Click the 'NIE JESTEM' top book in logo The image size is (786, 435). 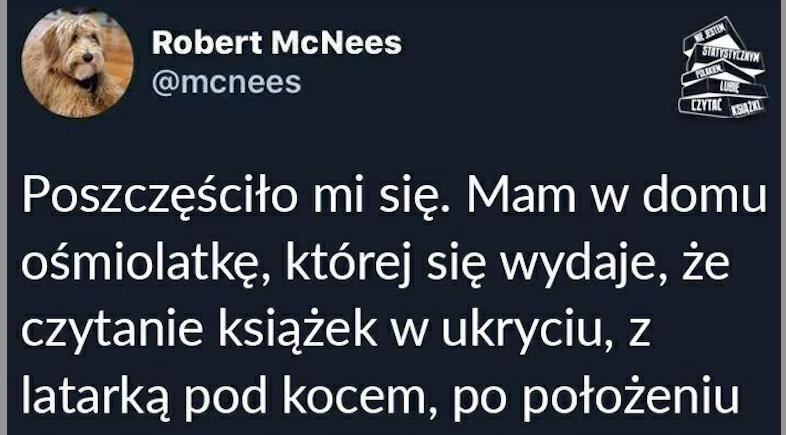coord(710,32)
